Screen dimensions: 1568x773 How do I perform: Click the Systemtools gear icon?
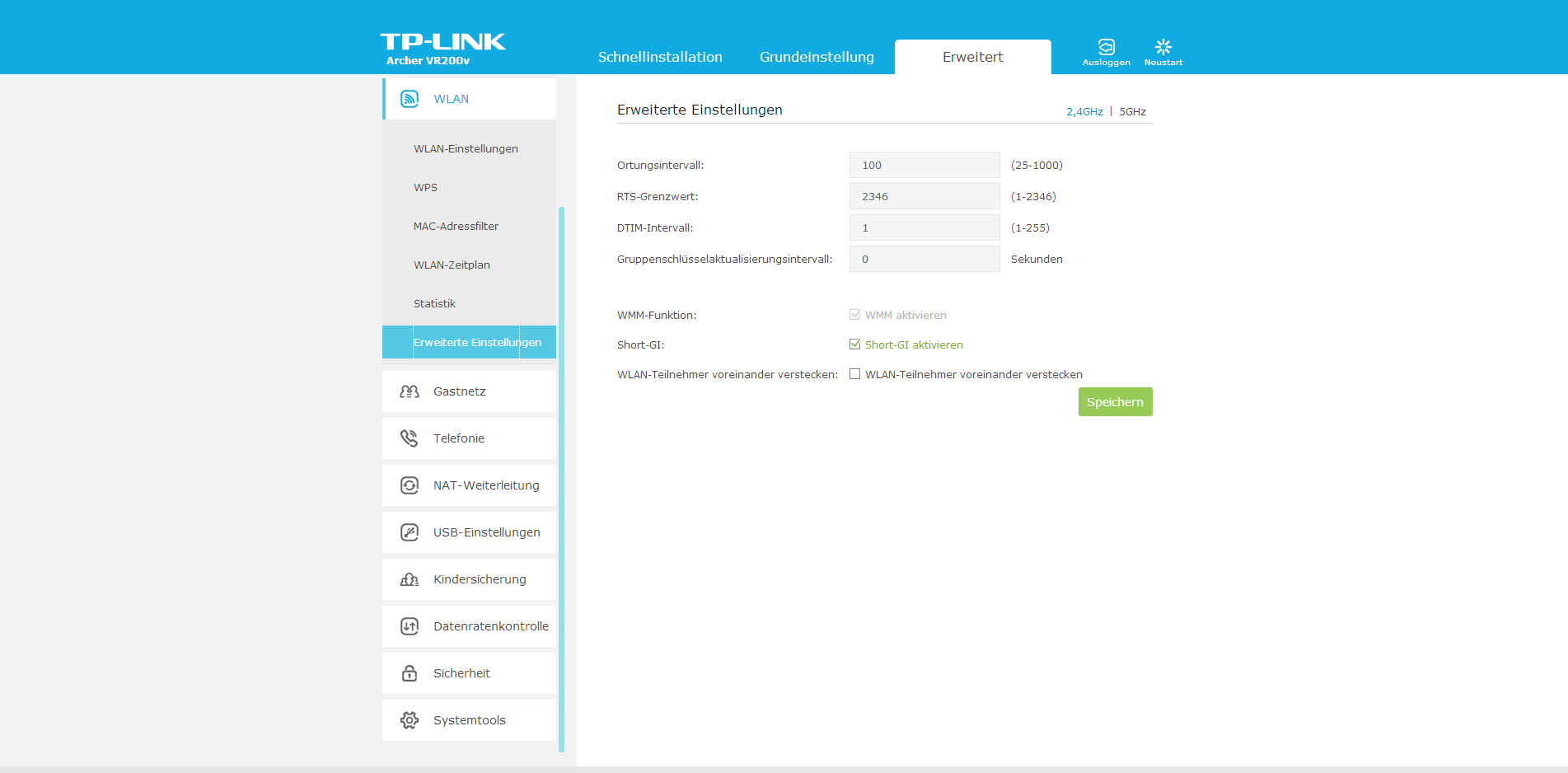click(x=410, y=720)
